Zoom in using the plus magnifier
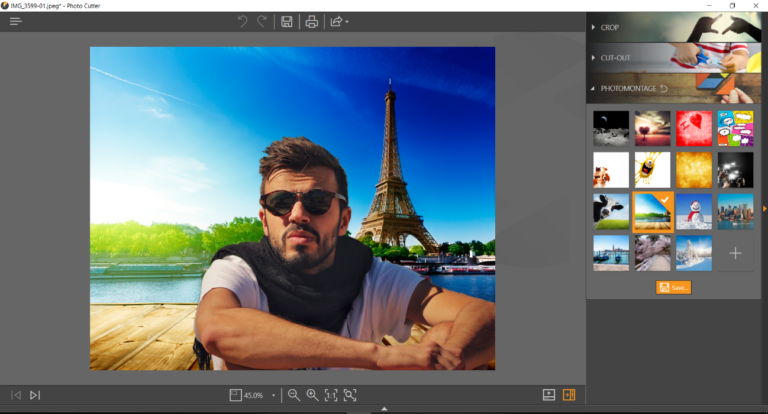The width and height of the screenshot is (768, 414). click(312, 395)
